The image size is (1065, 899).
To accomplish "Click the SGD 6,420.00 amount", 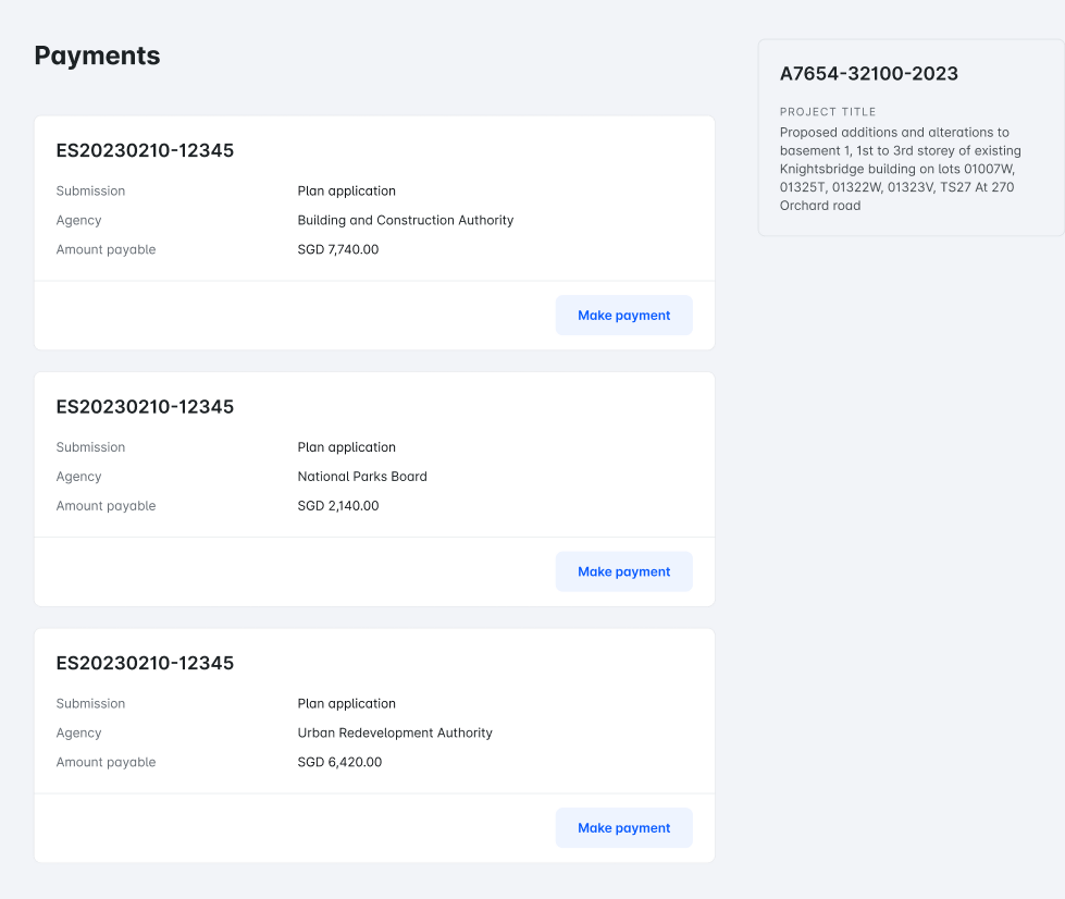I will (339, 762).
